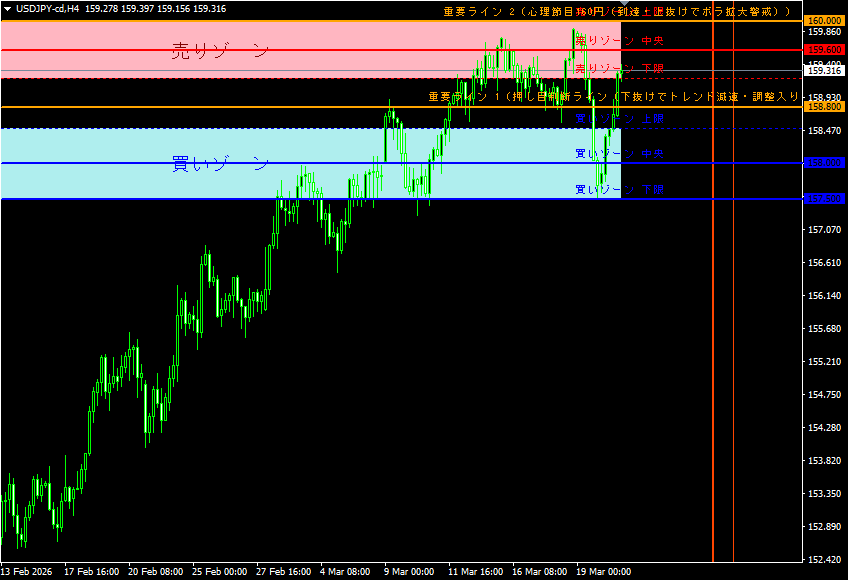
Task: Click the 買いゾーン 上限 text label
Action: point(620,119)
